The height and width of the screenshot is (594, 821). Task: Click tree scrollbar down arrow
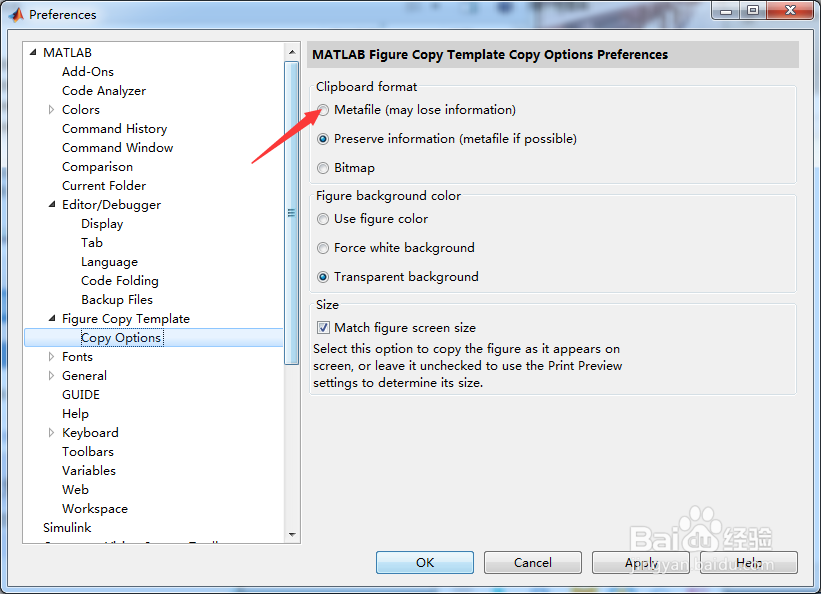coord(292,535)
